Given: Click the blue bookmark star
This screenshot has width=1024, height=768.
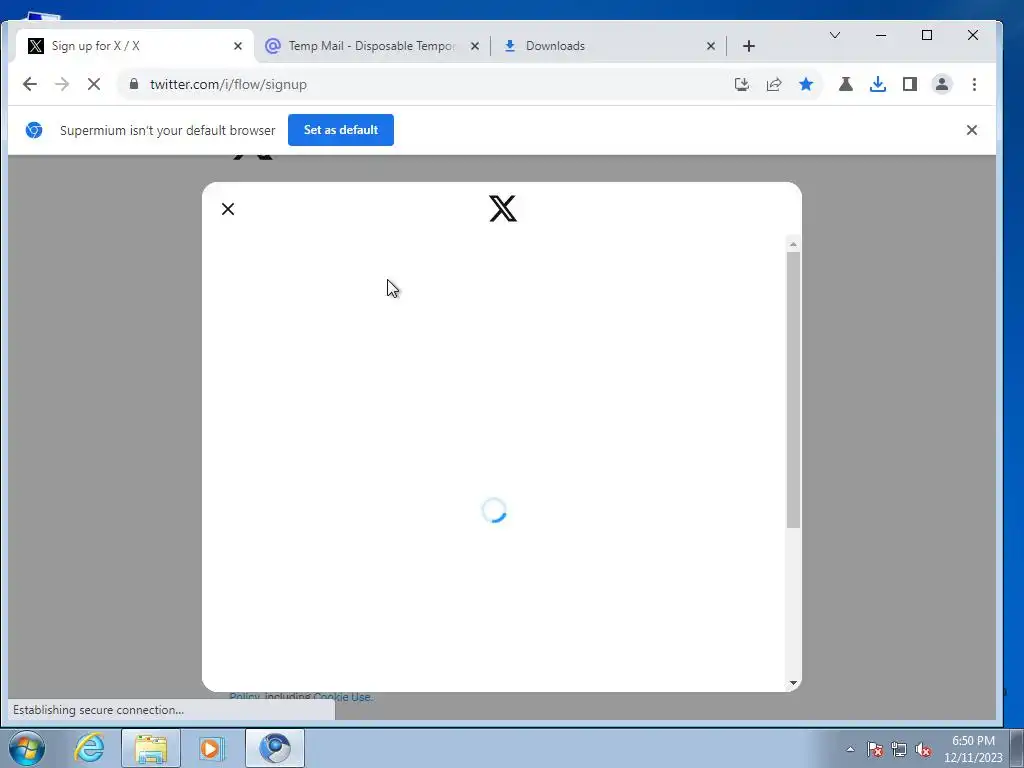Looking at the screenshot, I should (806, 84).
